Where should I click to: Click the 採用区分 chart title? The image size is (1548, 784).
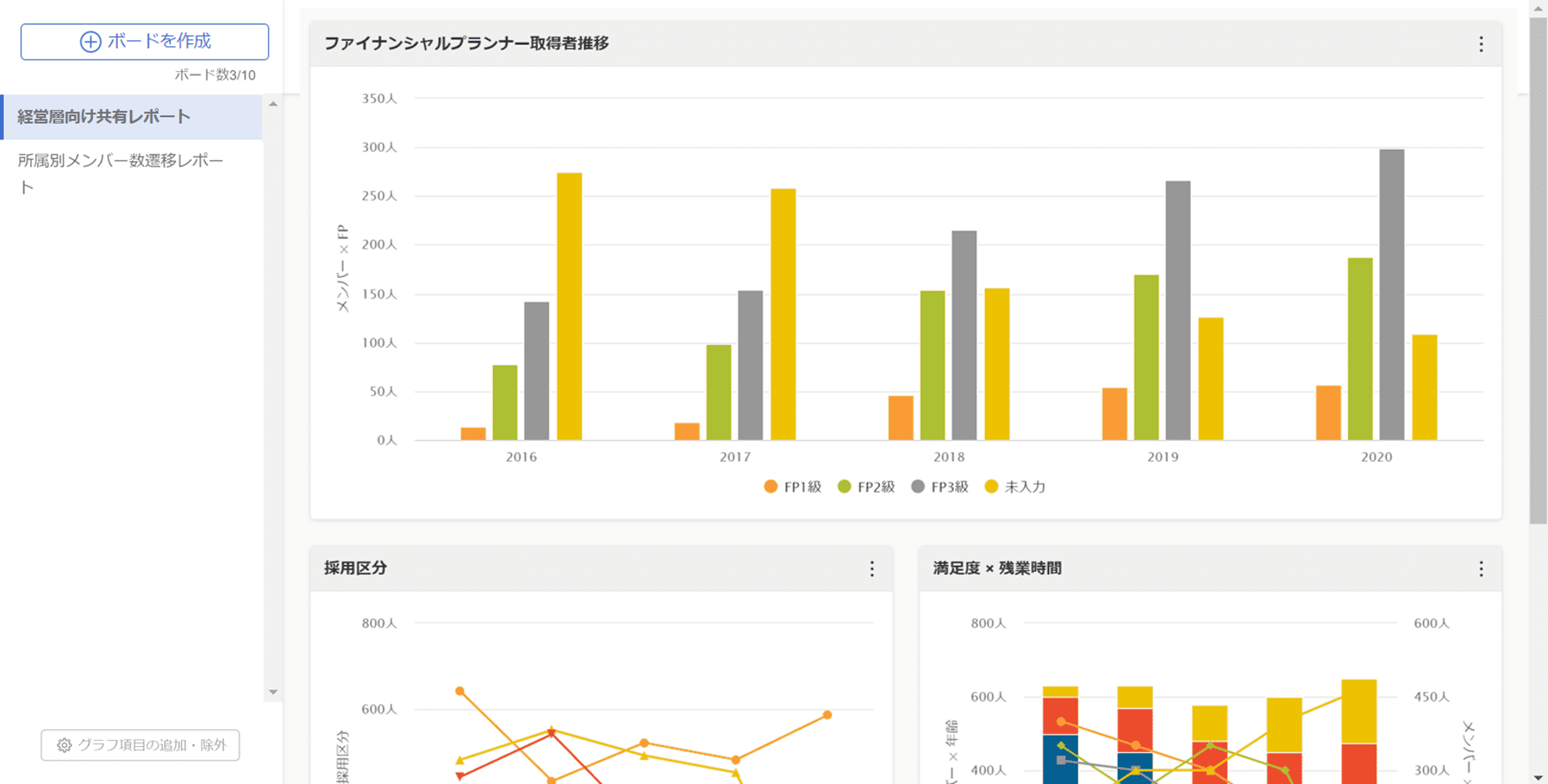point(355,568)
